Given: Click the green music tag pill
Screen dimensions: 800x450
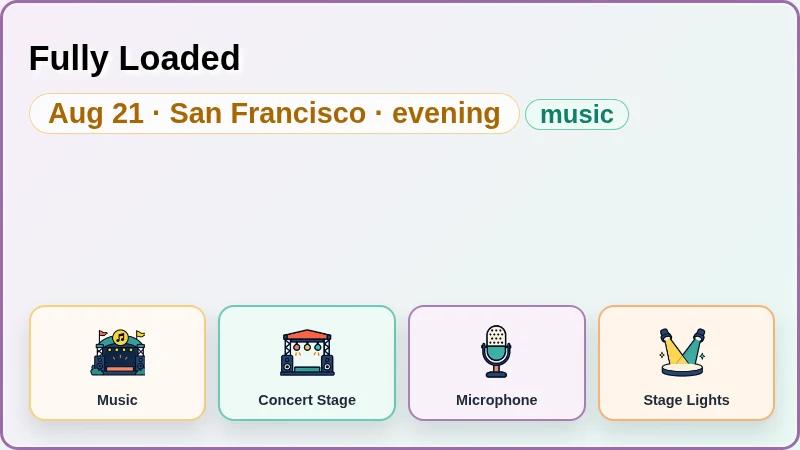Looking at the screenshot, I should (577, 114).
